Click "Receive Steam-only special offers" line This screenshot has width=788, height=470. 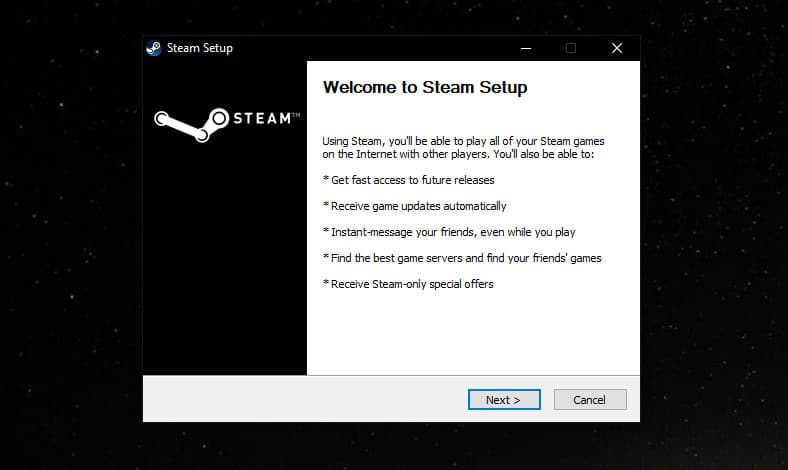coord(408,284)
